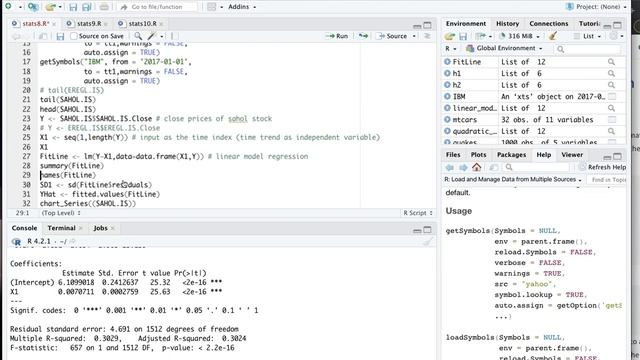Open the 316 MiB memory usage dropdown
The image size is (640, 360).
[520, 36]
